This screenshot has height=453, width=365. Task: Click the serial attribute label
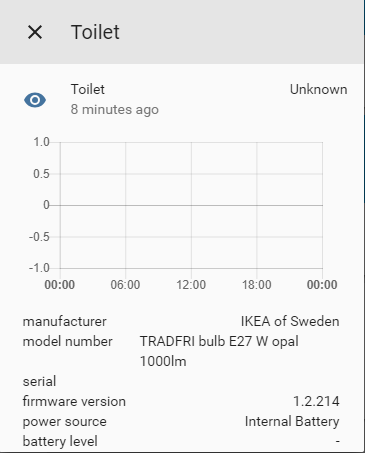click(x=39, y=381)
